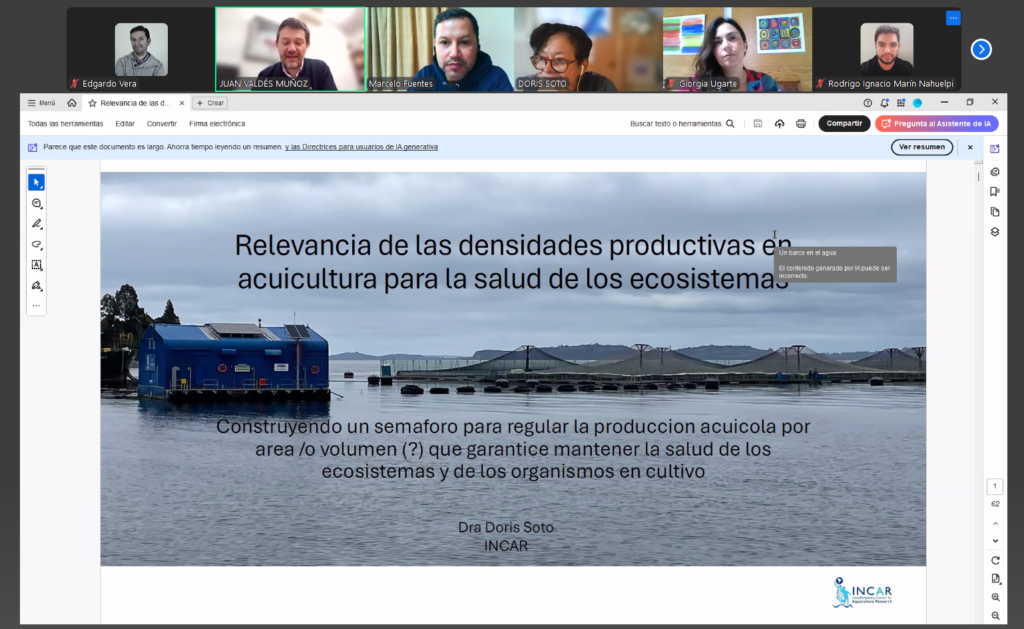Click the Ver resumen button
1024x629 pixels.
921,147
